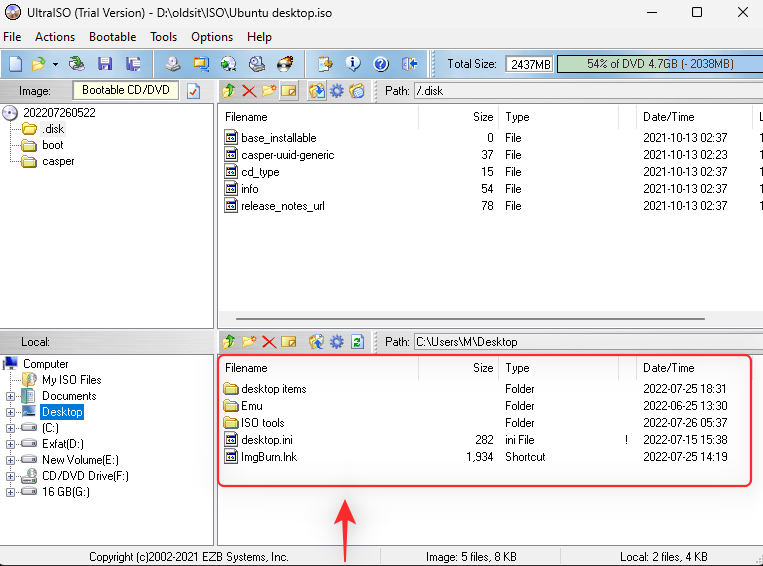This screenshot has height=566, width=763.
Task: Go up a folder in the local pane toolbar
Action: click(x=229, y=342)
